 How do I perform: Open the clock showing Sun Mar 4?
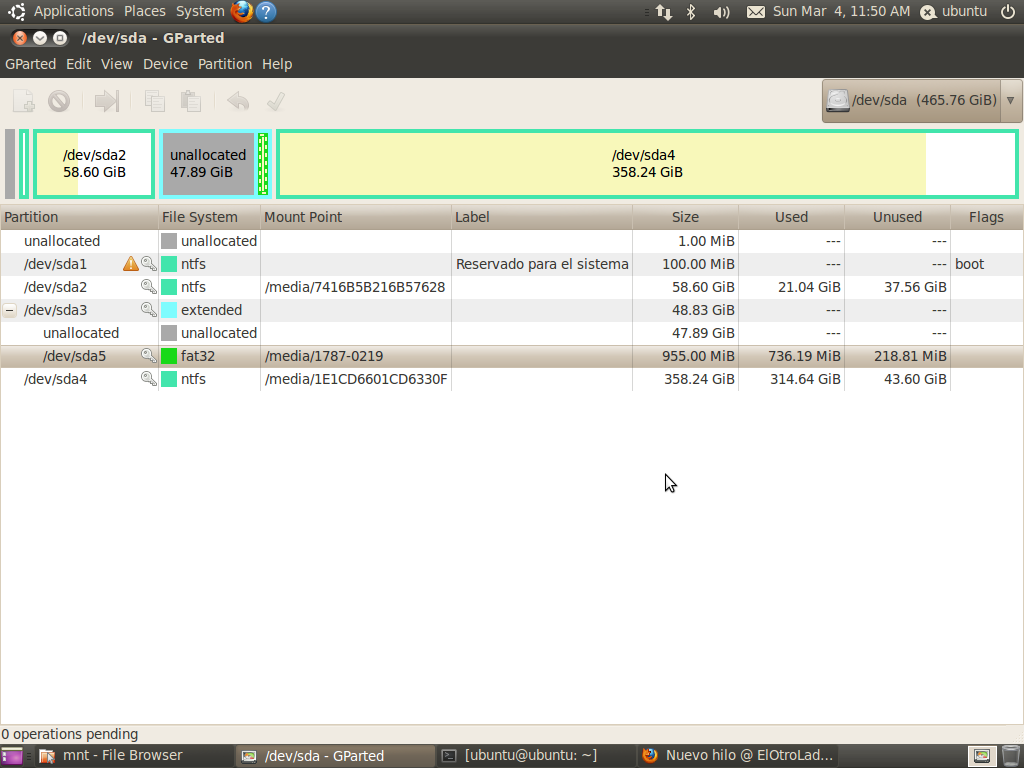[841, 12]
